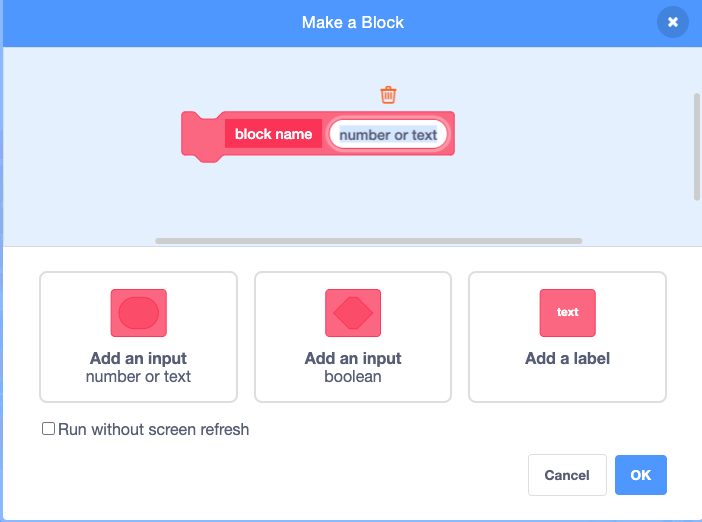Confirm with the OK button
This screenshot has height=522, width=702.
pos(641,475)
